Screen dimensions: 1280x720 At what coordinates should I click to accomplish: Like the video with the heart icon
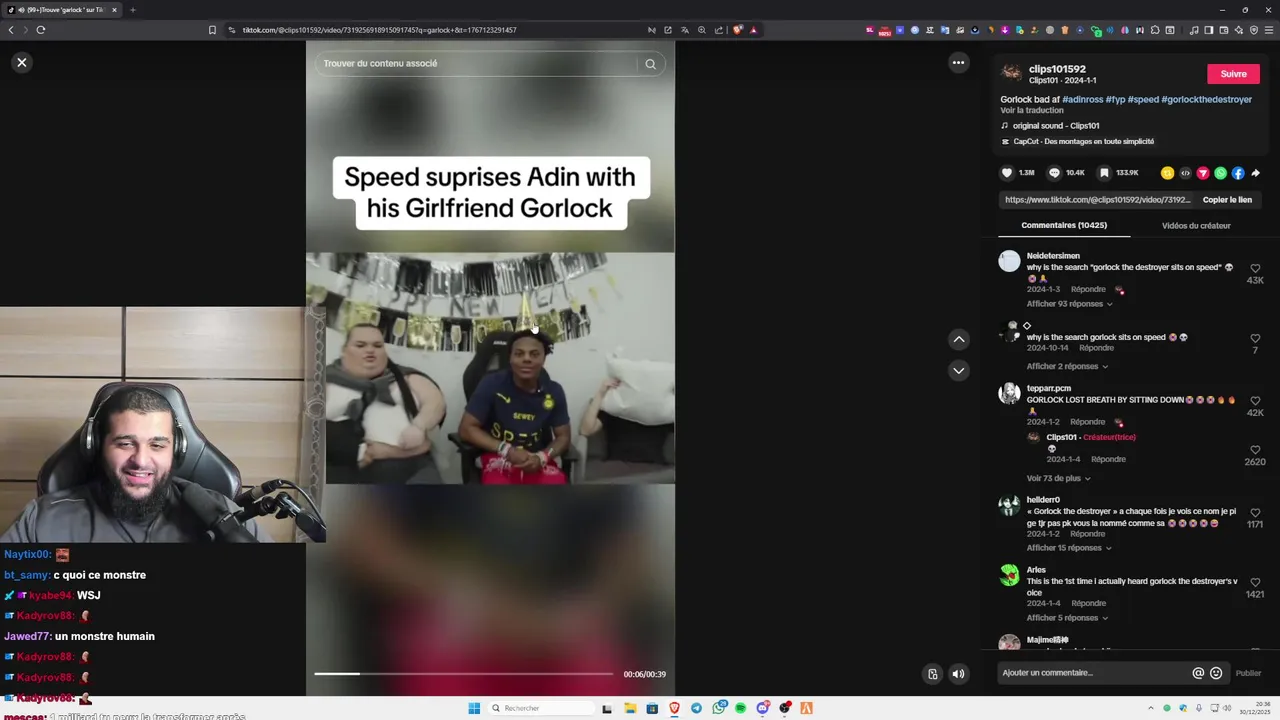tap(1007, 173)
